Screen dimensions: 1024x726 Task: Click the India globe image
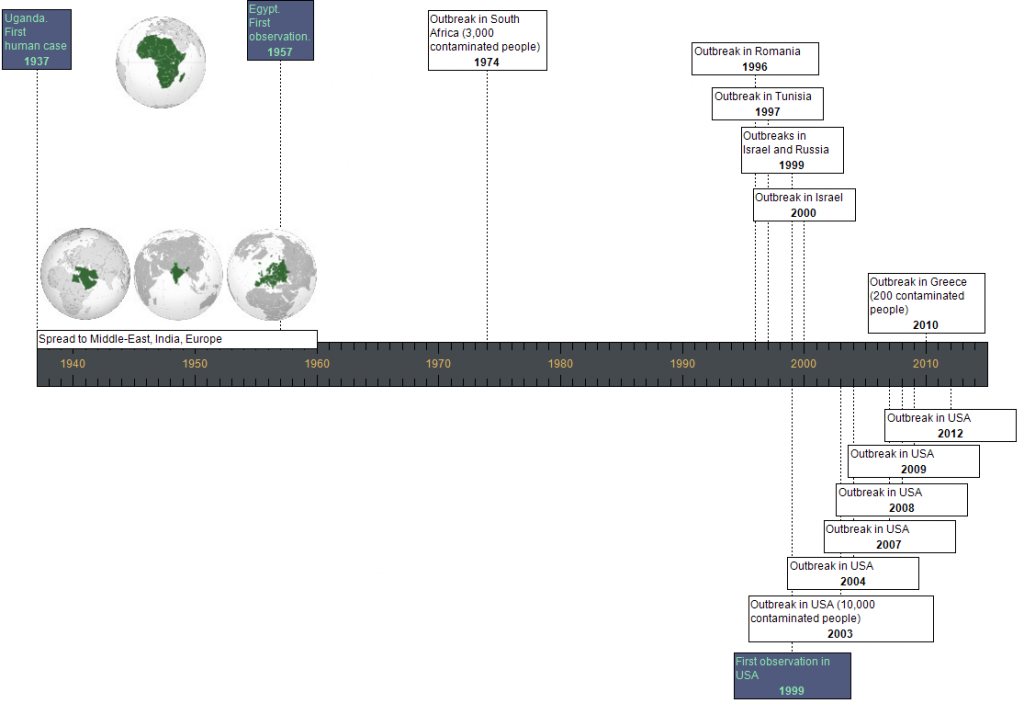(x=178, y=273)
